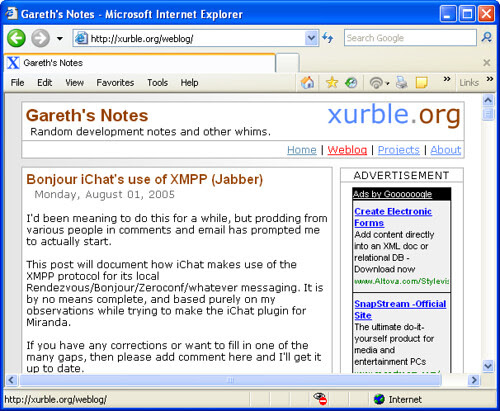Click the horizontal scrollbar thumb
This screenshot has width=500, height=411.
[x=231, y=380]
